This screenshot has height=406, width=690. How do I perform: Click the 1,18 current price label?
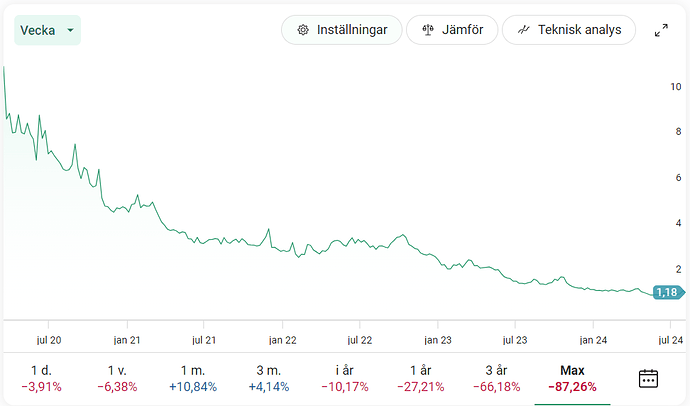point(667,292)
